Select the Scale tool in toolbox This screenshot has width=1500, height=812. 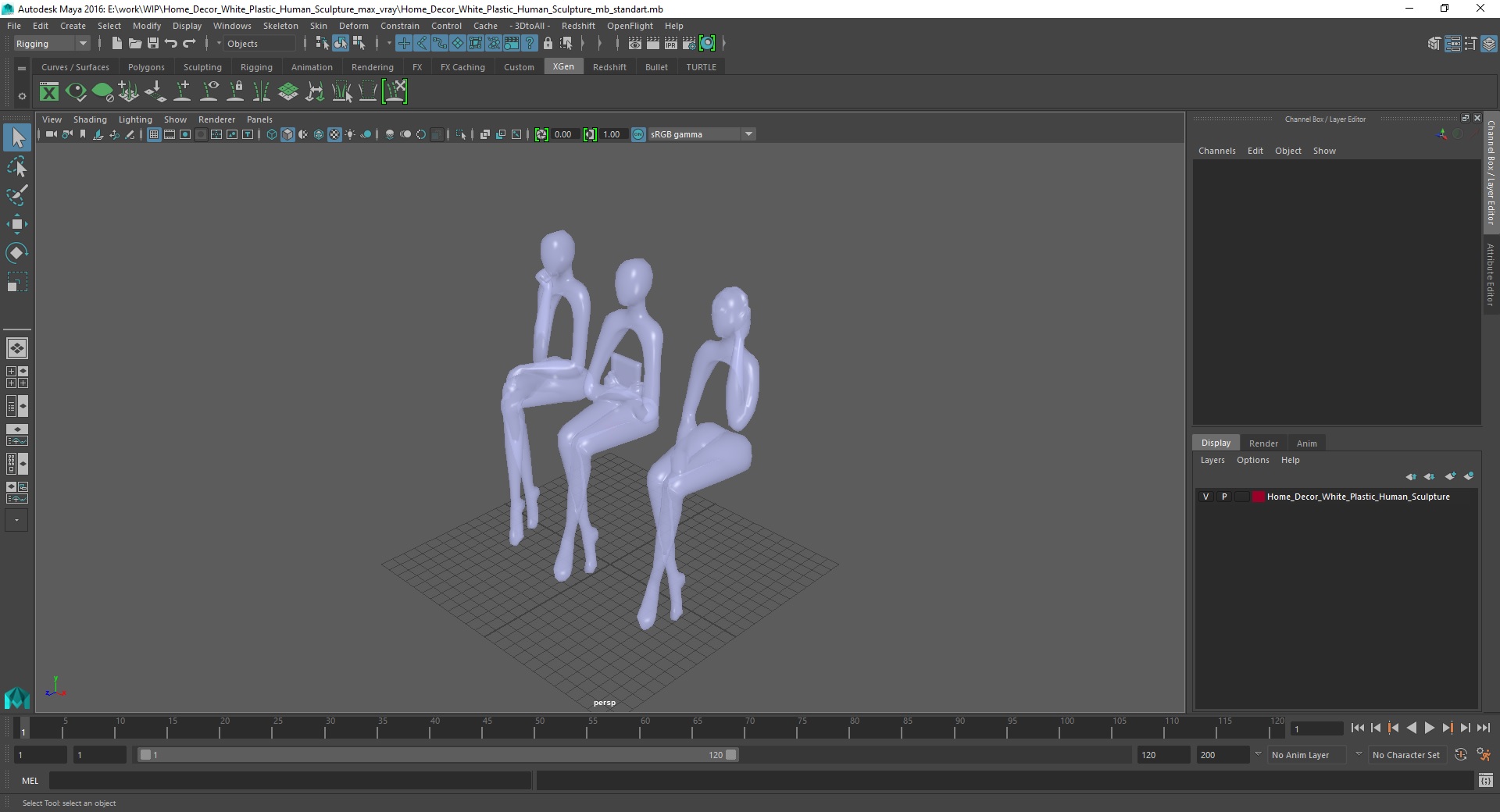coord(16,282)
